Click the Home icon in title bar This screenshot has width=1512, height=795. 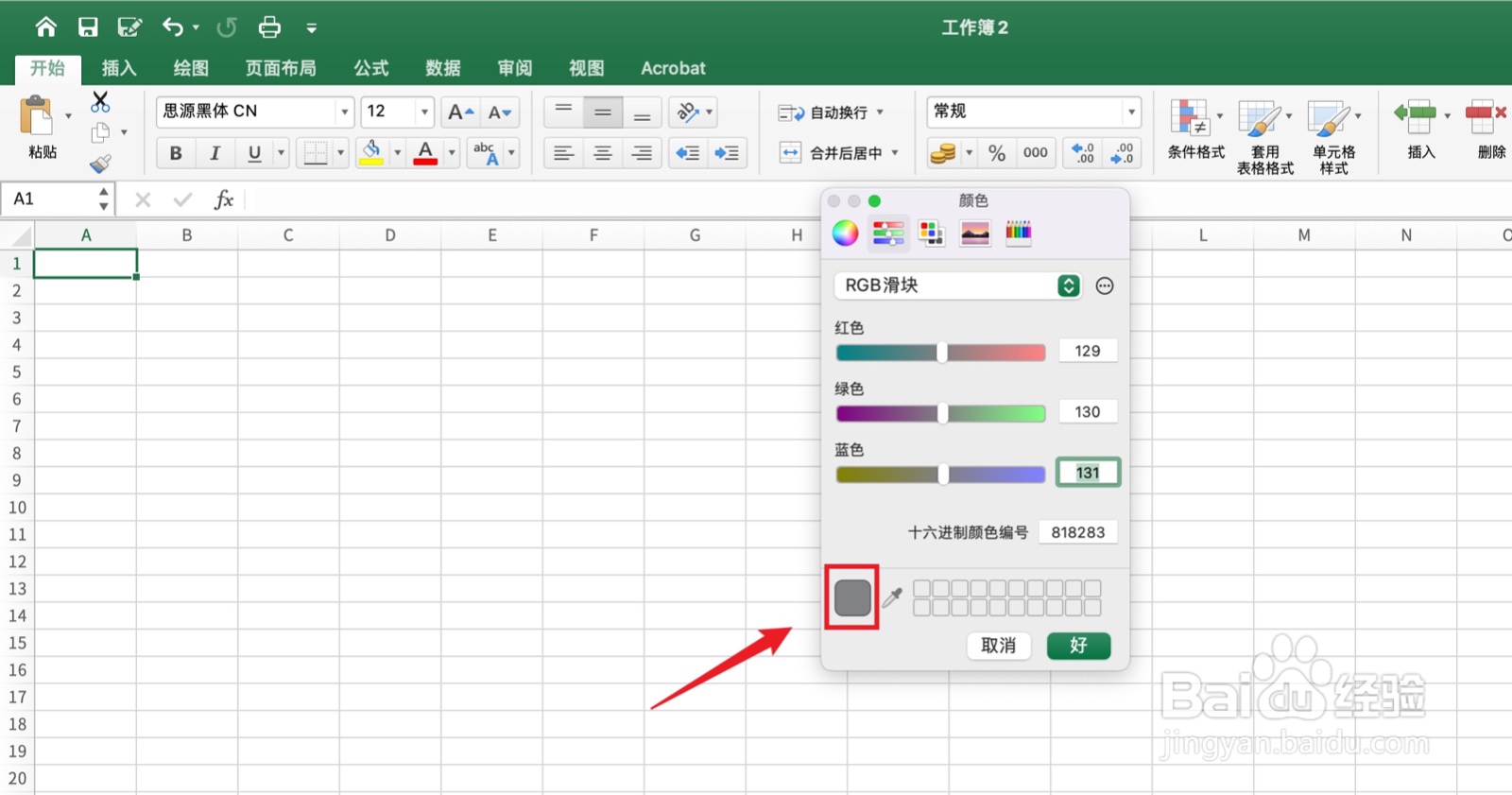(45, 27)
